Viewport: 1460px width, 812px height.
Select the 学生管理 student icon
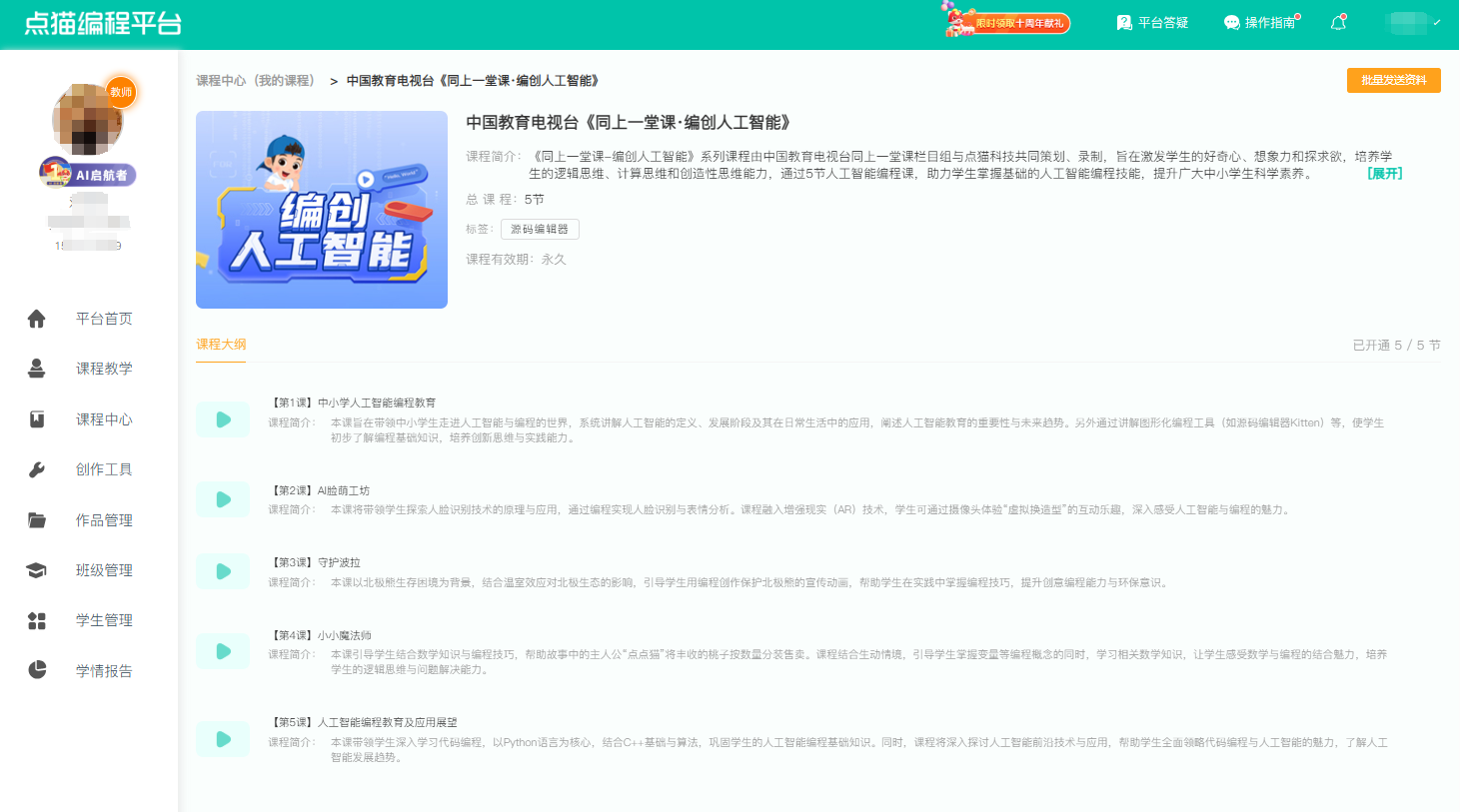[x=37, y=619]
